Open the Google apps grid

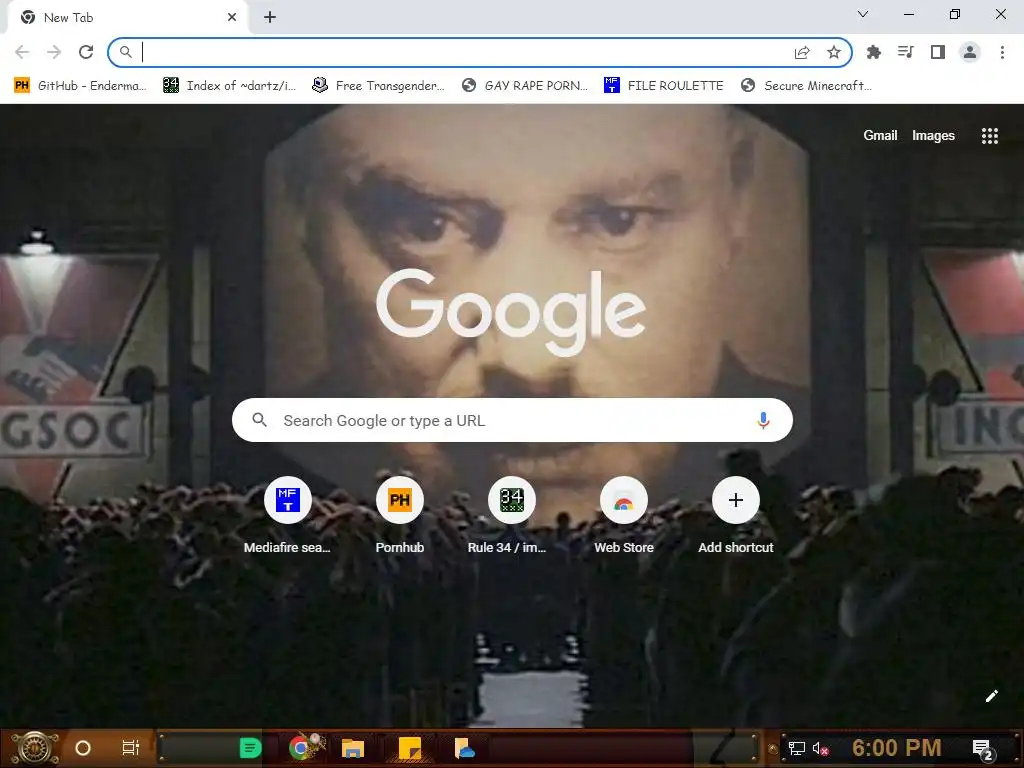pos(990,135)
